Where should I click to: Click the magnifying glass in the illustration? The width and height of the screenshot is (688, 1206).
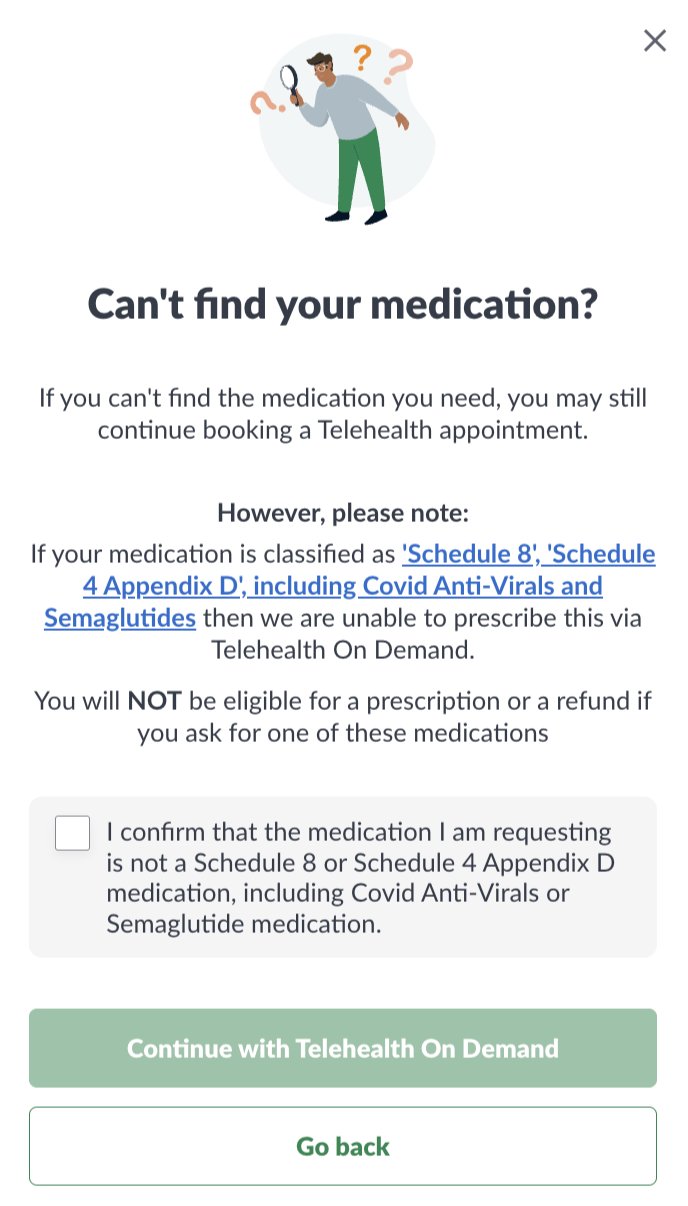[x=291, y=79]
